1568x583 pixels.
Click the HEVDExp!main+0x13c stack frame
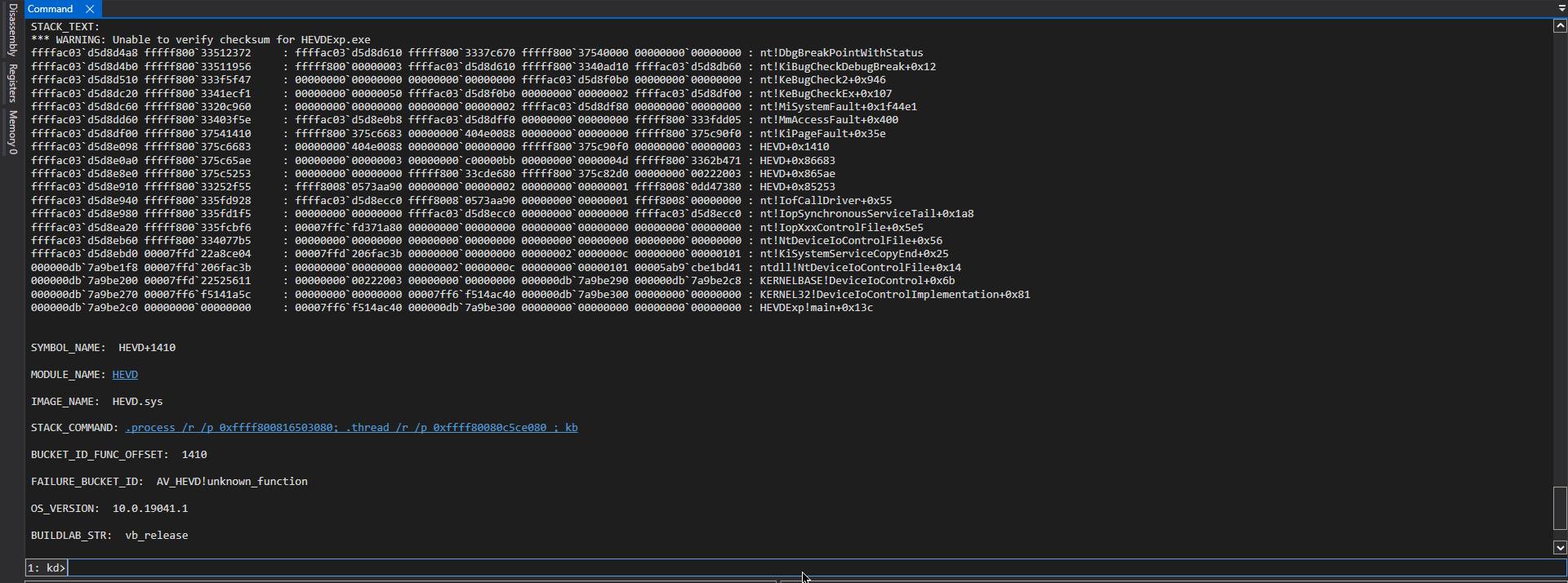click(817, 308)
